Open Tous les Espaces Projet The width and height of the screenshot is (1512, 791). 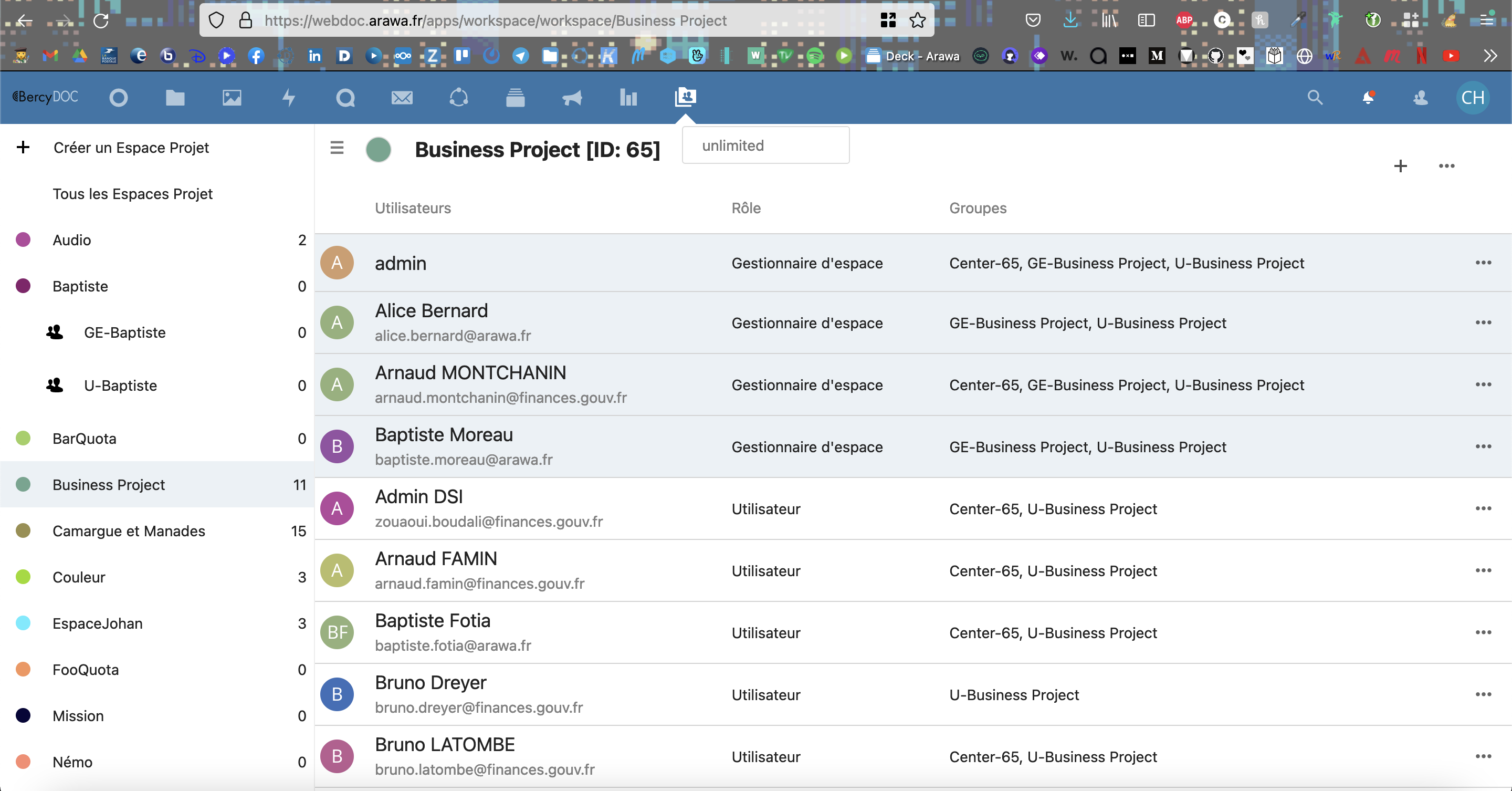click(x=133, y=193)
